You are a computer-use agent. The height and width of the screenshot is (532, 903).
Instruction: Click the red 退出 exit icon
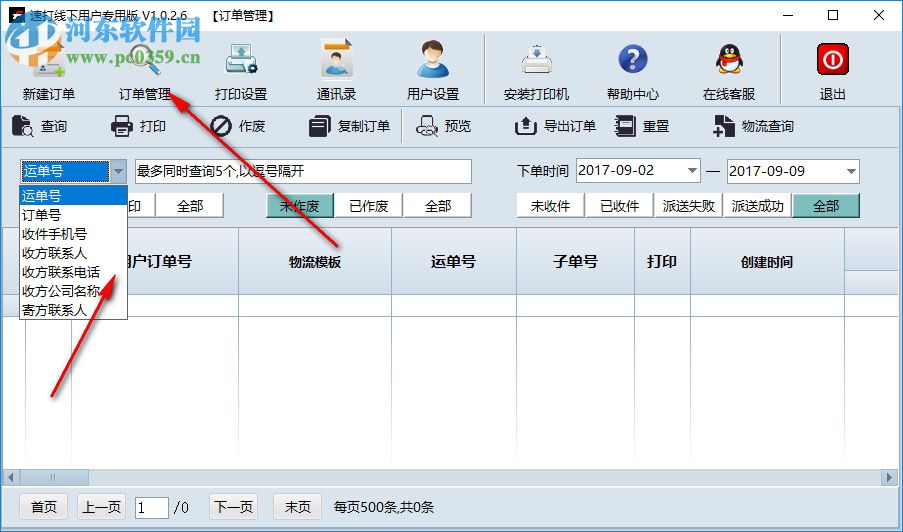click(x=833, y=59)
